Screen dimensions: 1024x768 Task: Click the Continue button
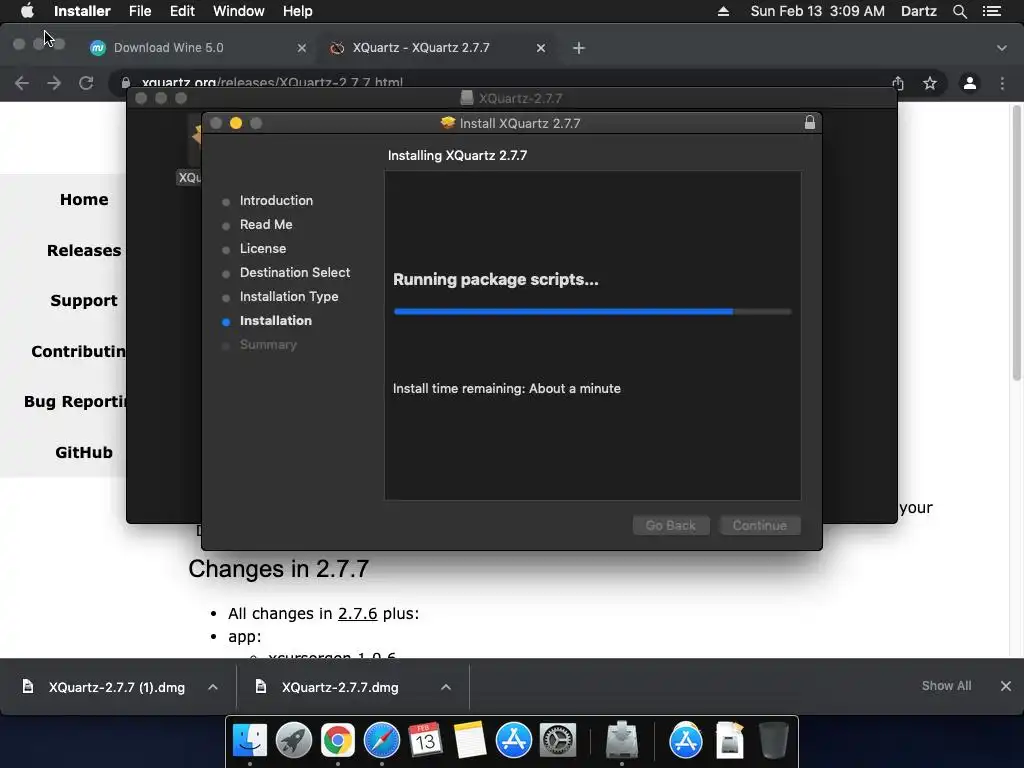pos(760,526)
